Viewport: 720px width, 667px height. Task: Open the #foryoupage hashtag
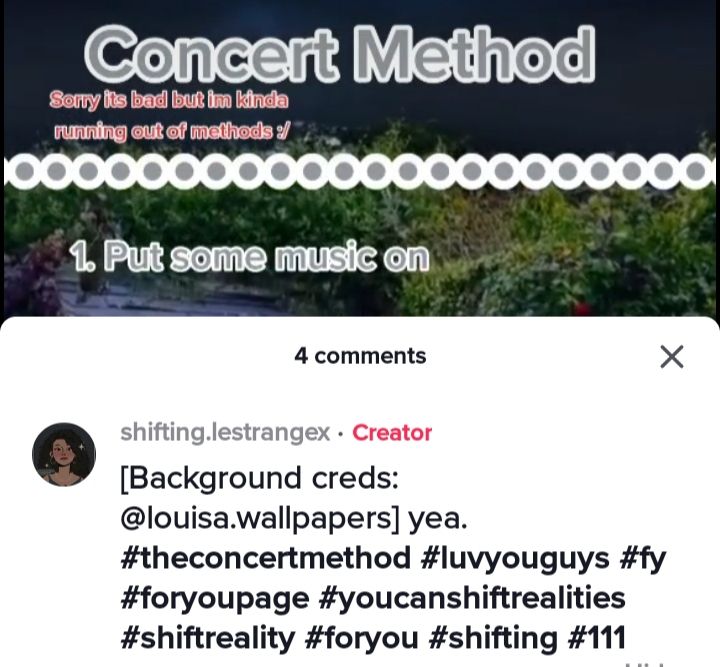tap(215, 599)
